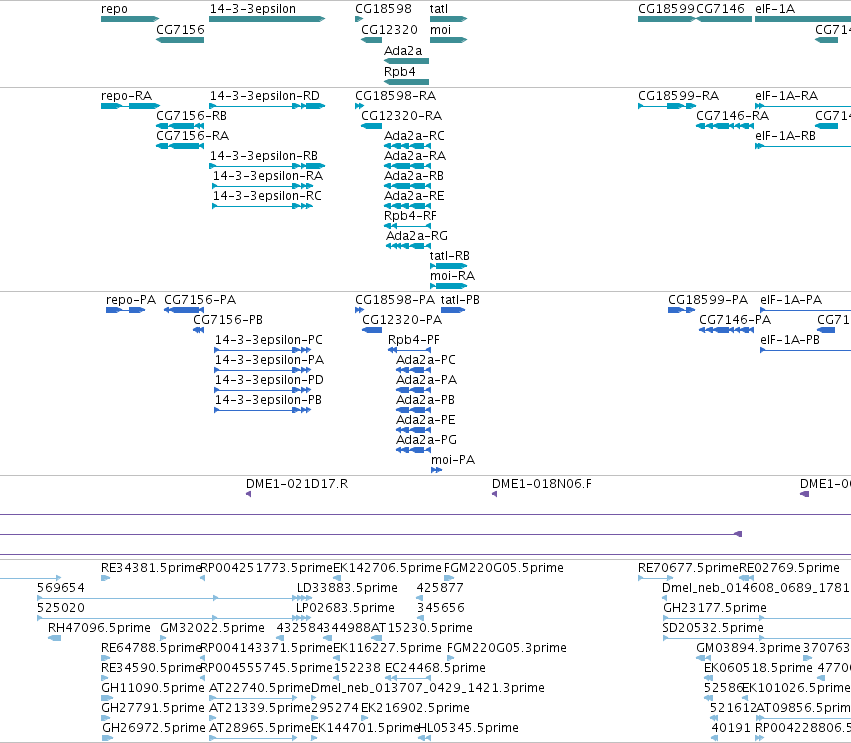Click protein label 'CG7156-PA'
This screenshot has width=851, height=743.
coord(200,300)
